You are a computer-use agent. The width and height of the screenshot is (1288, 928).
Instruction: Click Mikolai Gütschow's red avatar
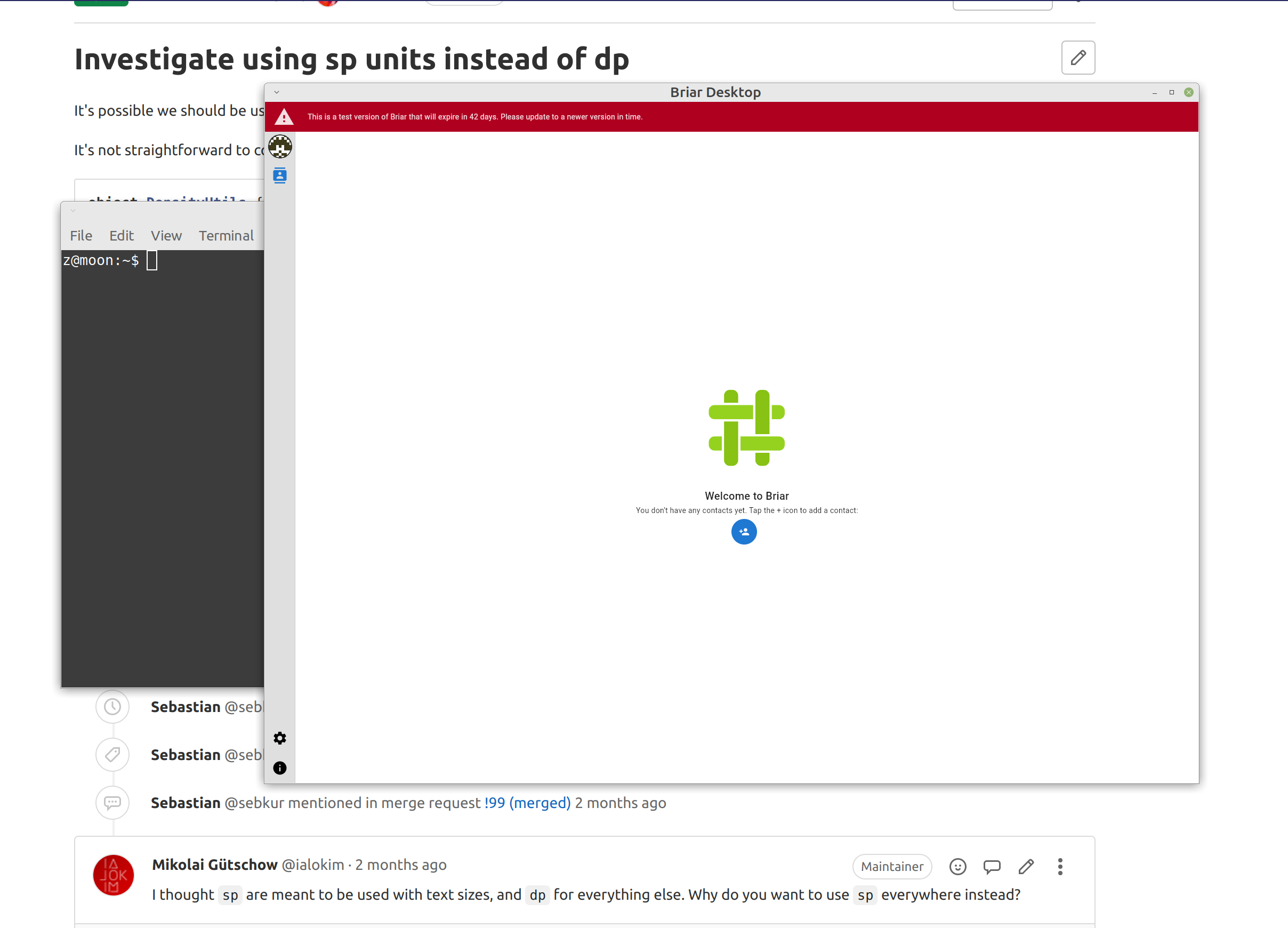click(114, 875)
